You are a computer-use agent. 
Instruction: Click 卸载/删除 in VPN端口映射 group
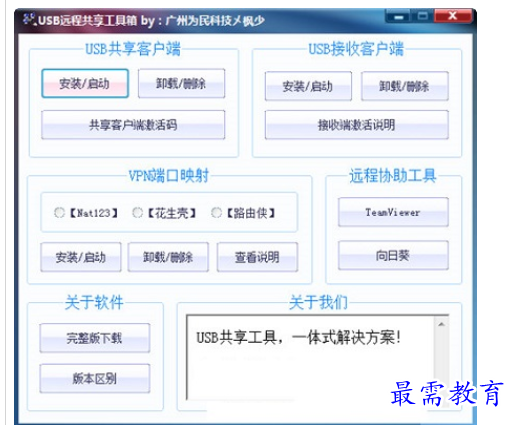(x=168, y=257)
